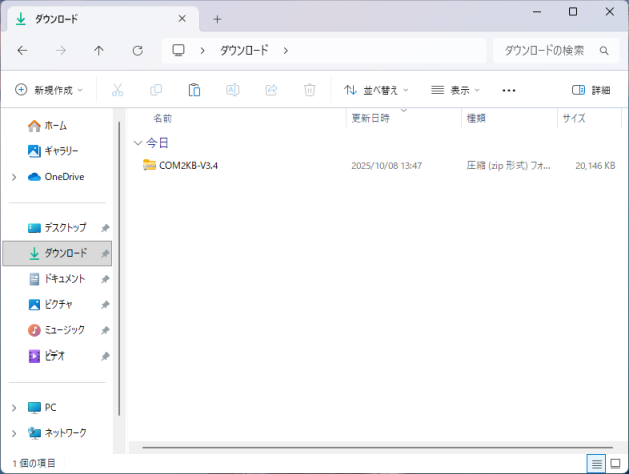The width and height of the screenshot is (629, 474).
Task: Open the 並べ替え sort dropdown
Action: [x=376, y=90]
